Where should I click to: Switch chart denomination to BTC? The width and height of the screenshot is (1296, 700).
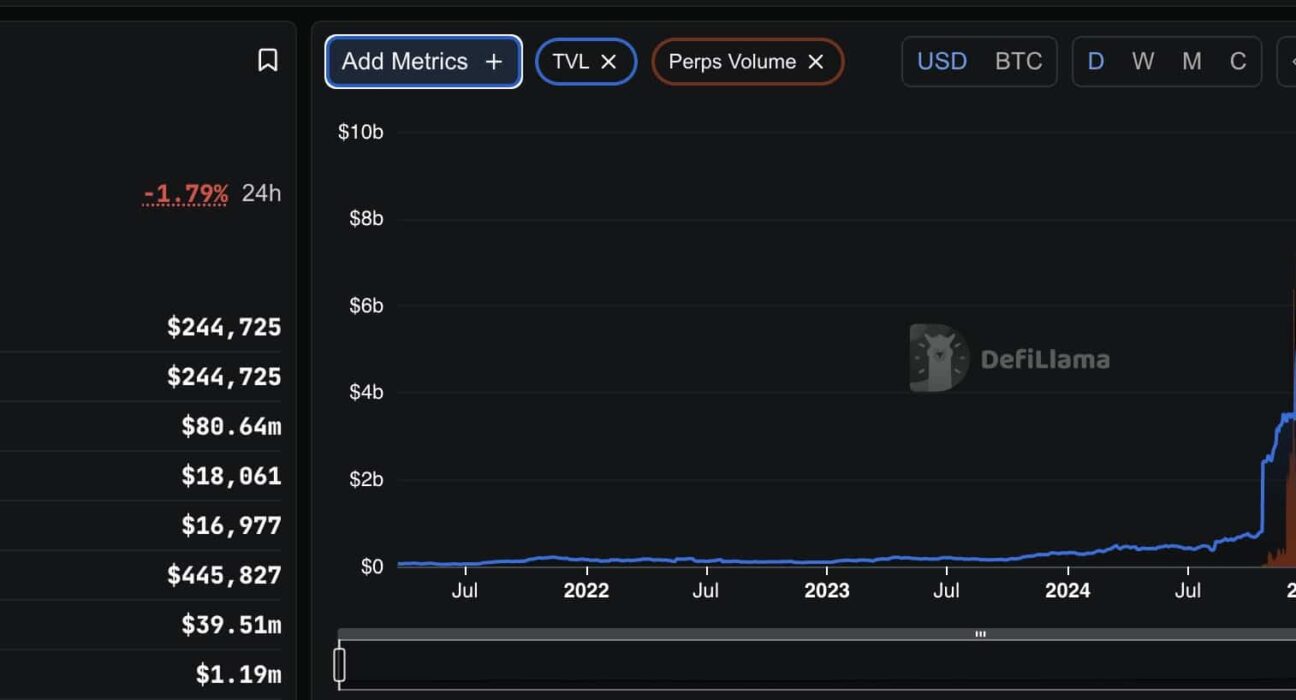[1018, 62]
